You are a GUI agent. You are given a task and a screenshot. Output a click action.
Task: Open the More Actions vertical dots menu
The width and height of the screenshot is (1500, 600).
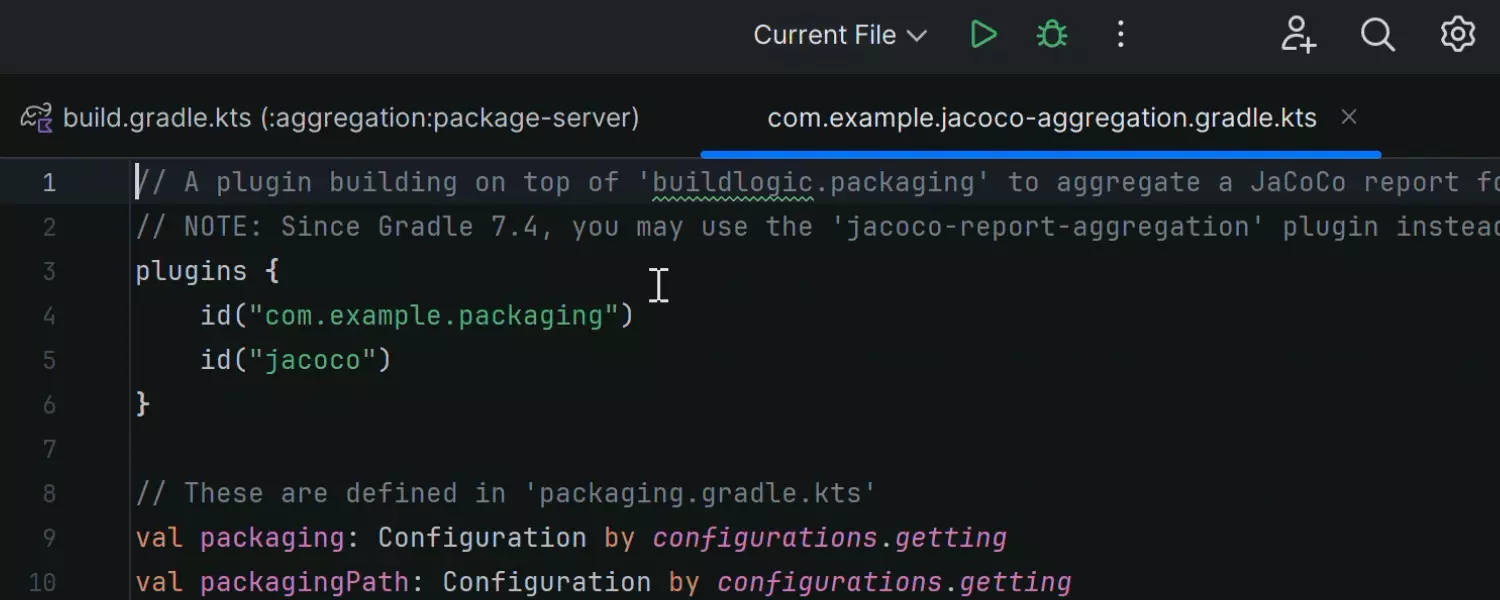click(1120, 35)
